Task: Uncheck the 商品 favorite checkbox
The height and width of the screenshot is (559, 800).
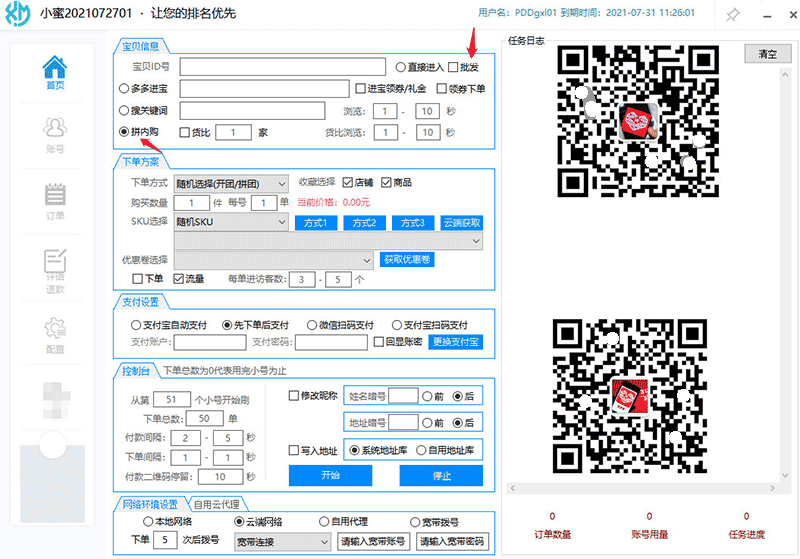Action: [386, 182]
